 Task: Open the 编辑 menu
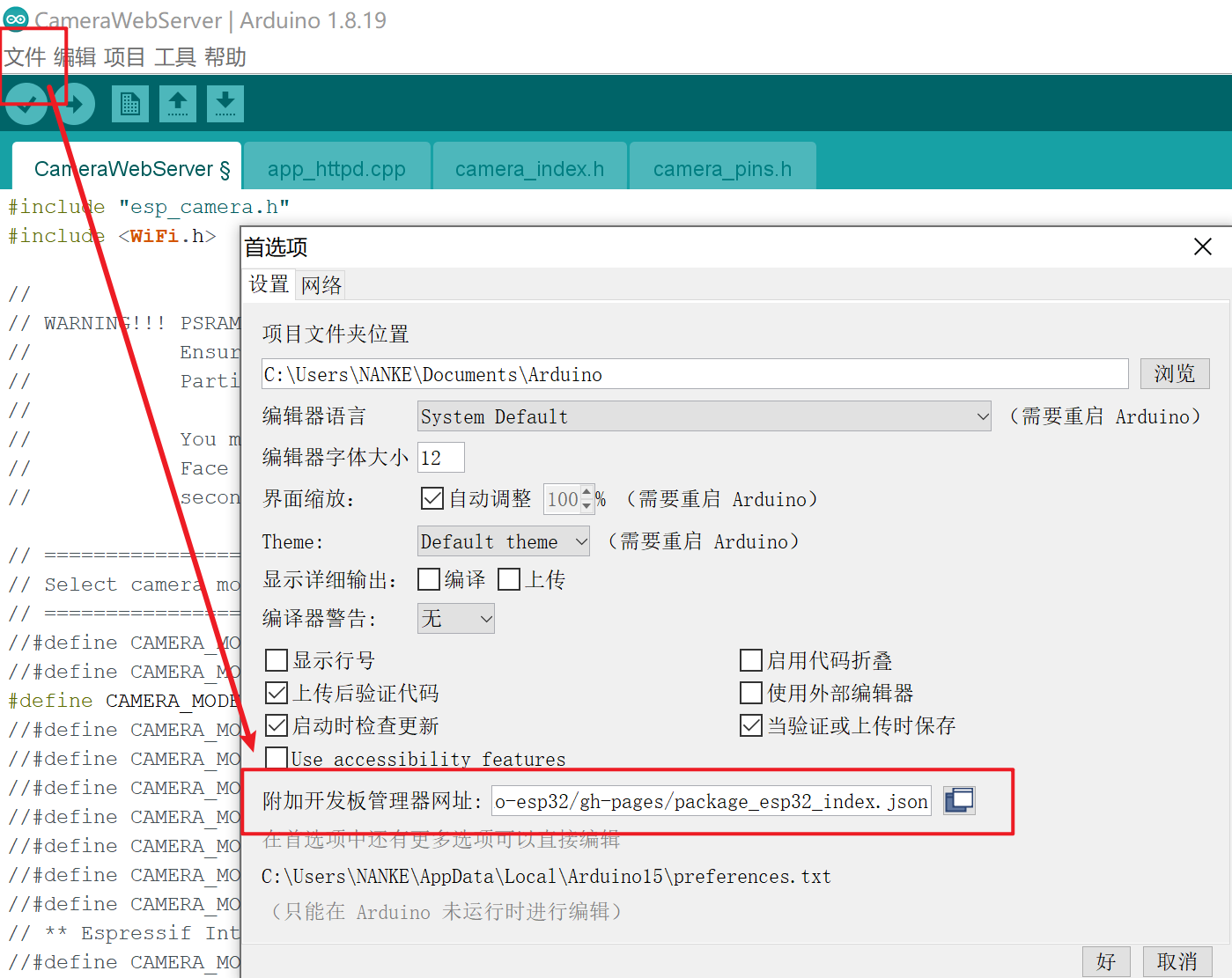75,57
